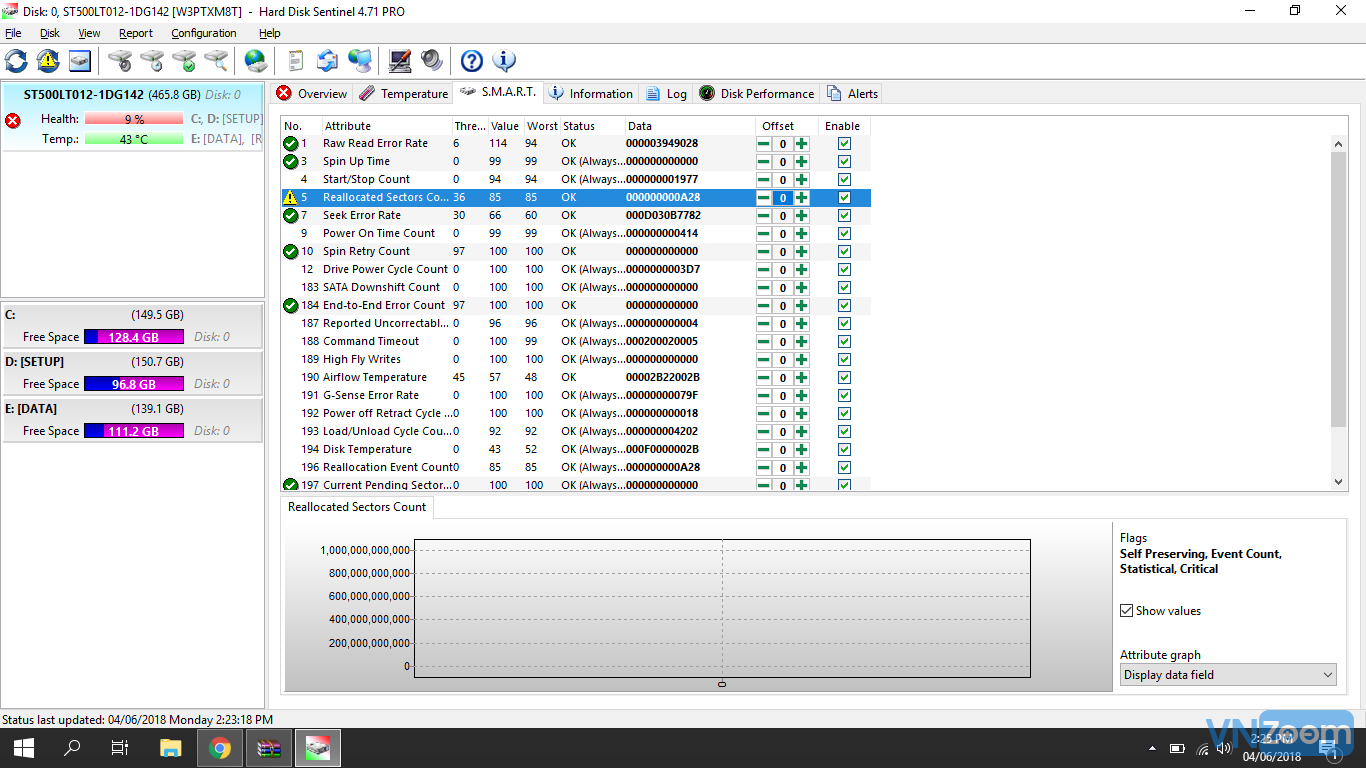The image size is (1366, 768).
Task: Click the offset input for Reallocated Sectors Count
Action: coord(783,197)
